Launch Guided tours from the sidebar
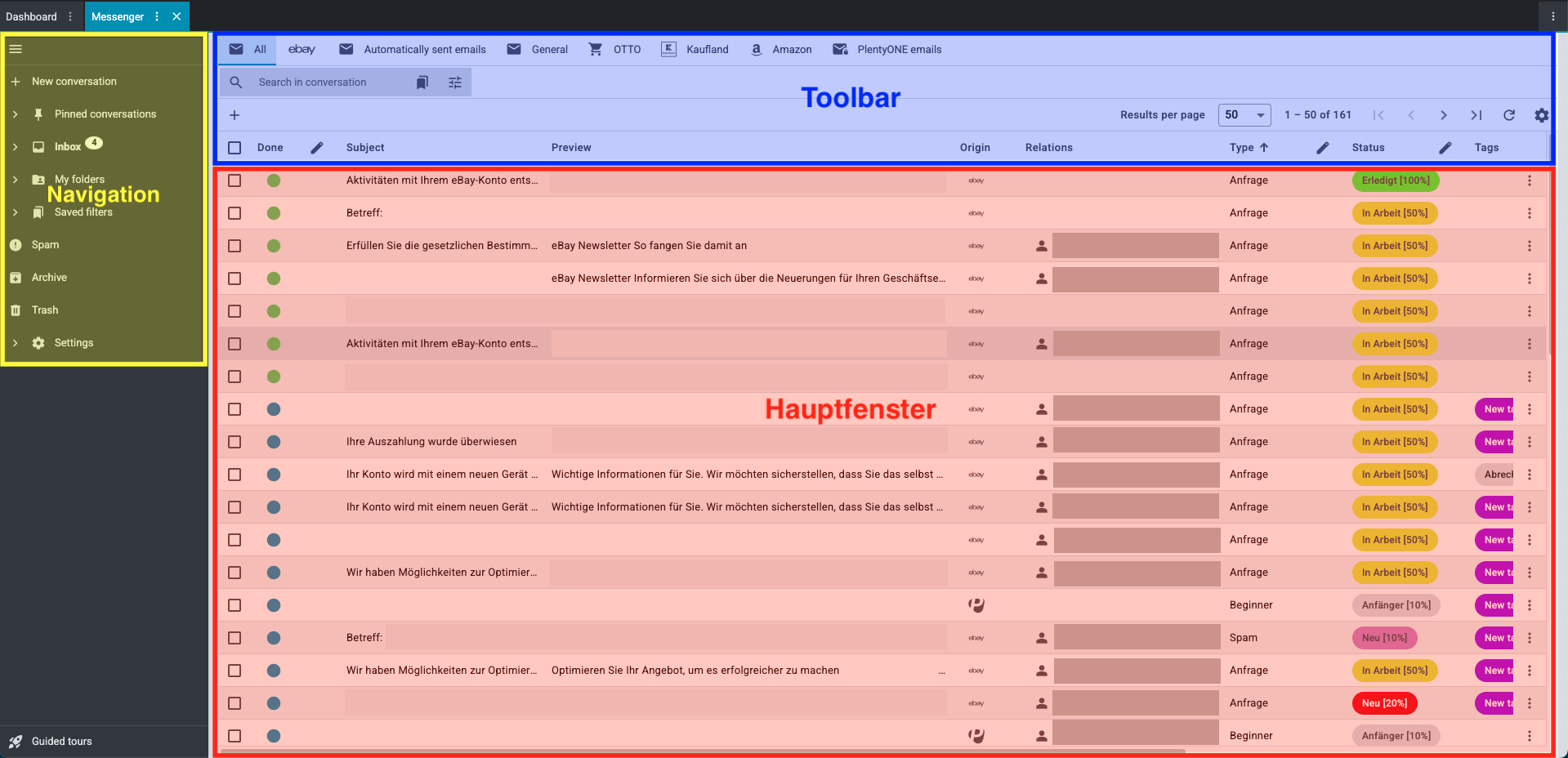 pos(61,742)
